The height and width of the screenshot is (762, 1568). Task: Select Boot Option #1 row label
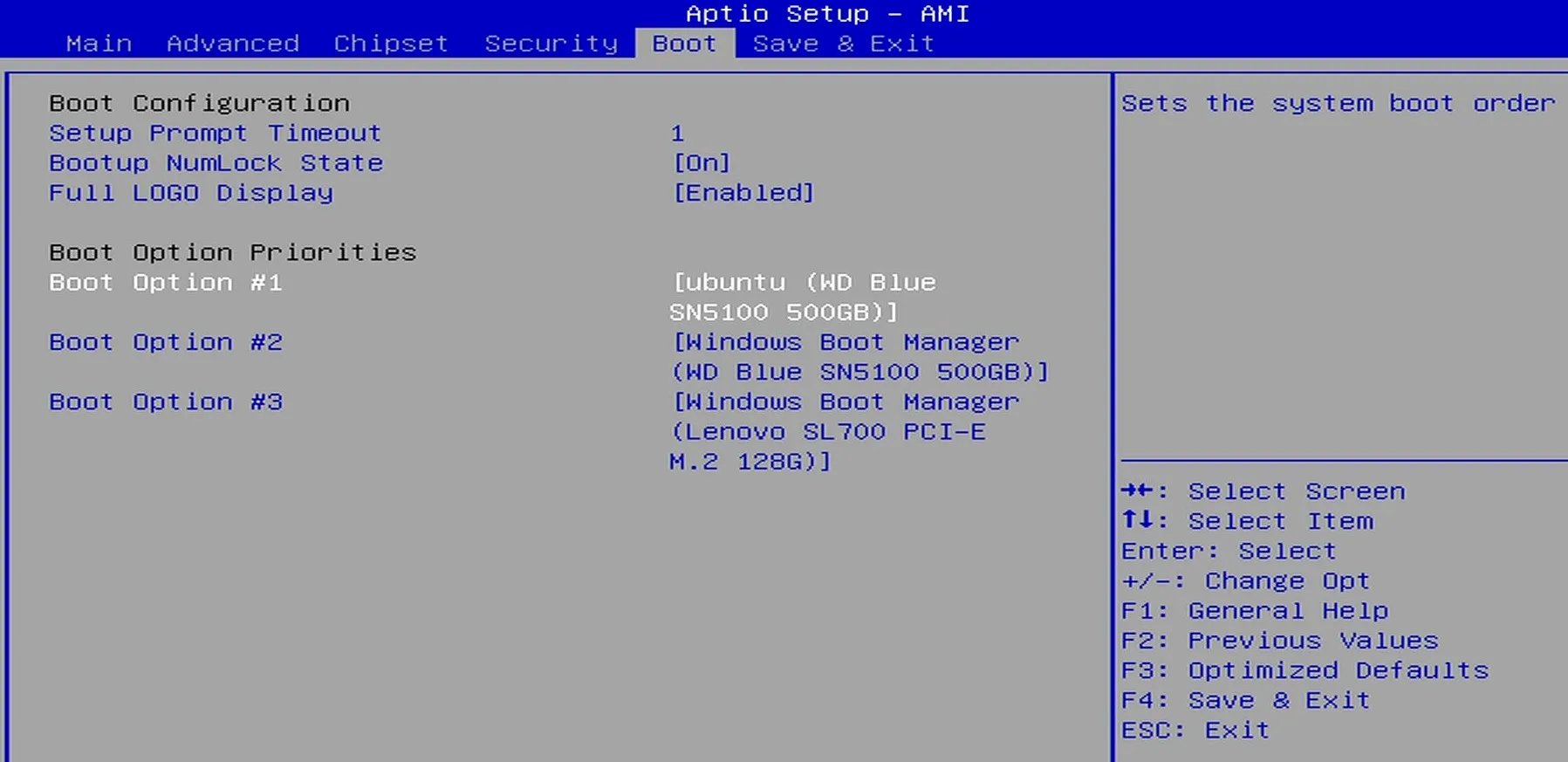pyautogui.click(x=166, y=283)
